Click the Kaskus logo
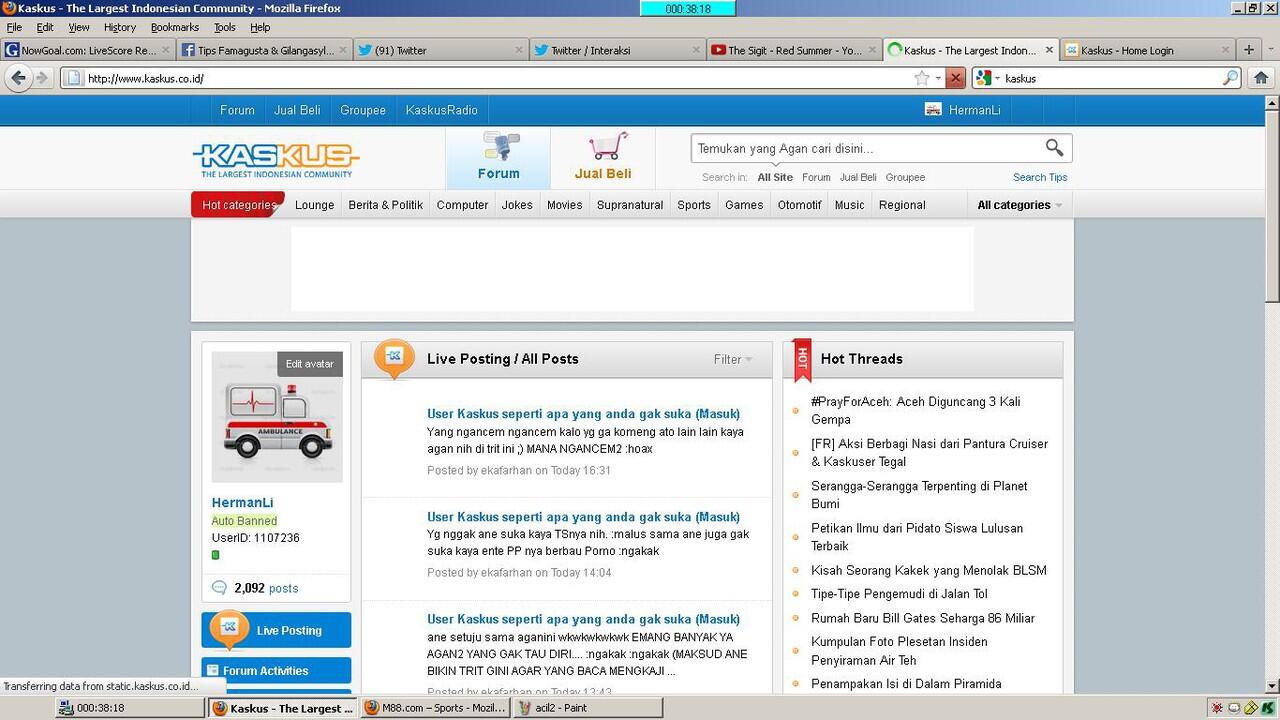Image resolution: width=1280 pixels, height=720 pixels. coord(275,160)
